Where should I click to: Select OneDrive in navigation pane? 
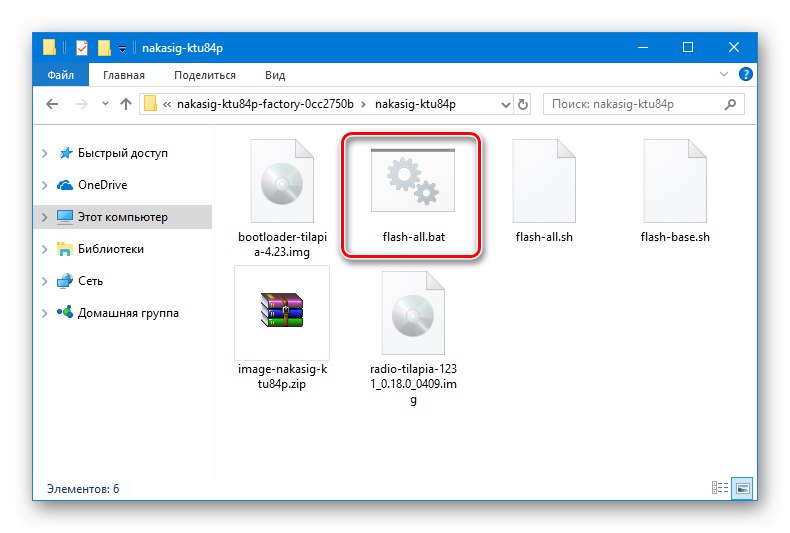point(103,185)
